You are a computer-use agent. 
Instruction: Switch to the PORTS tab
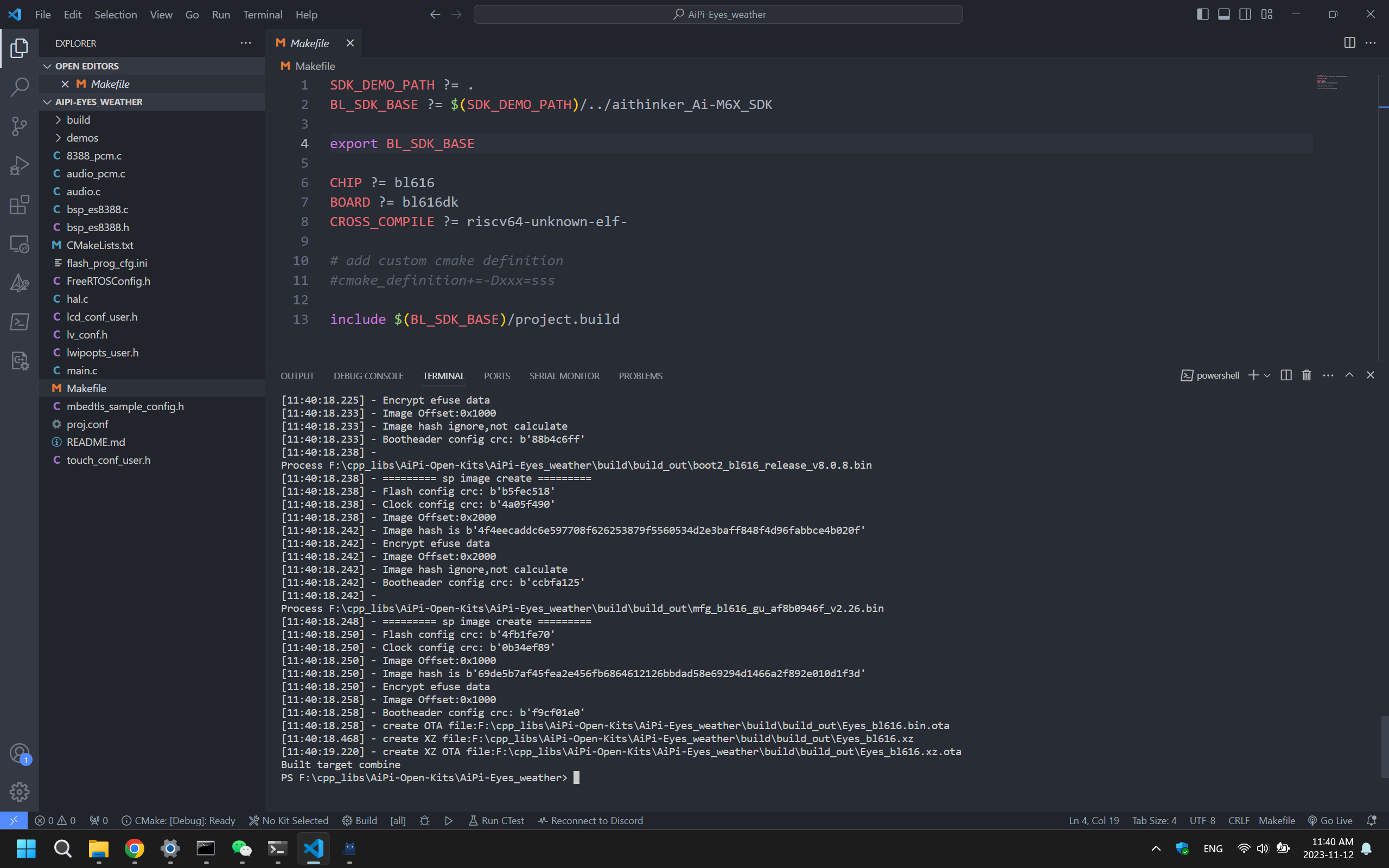click(x=496, y=376)
